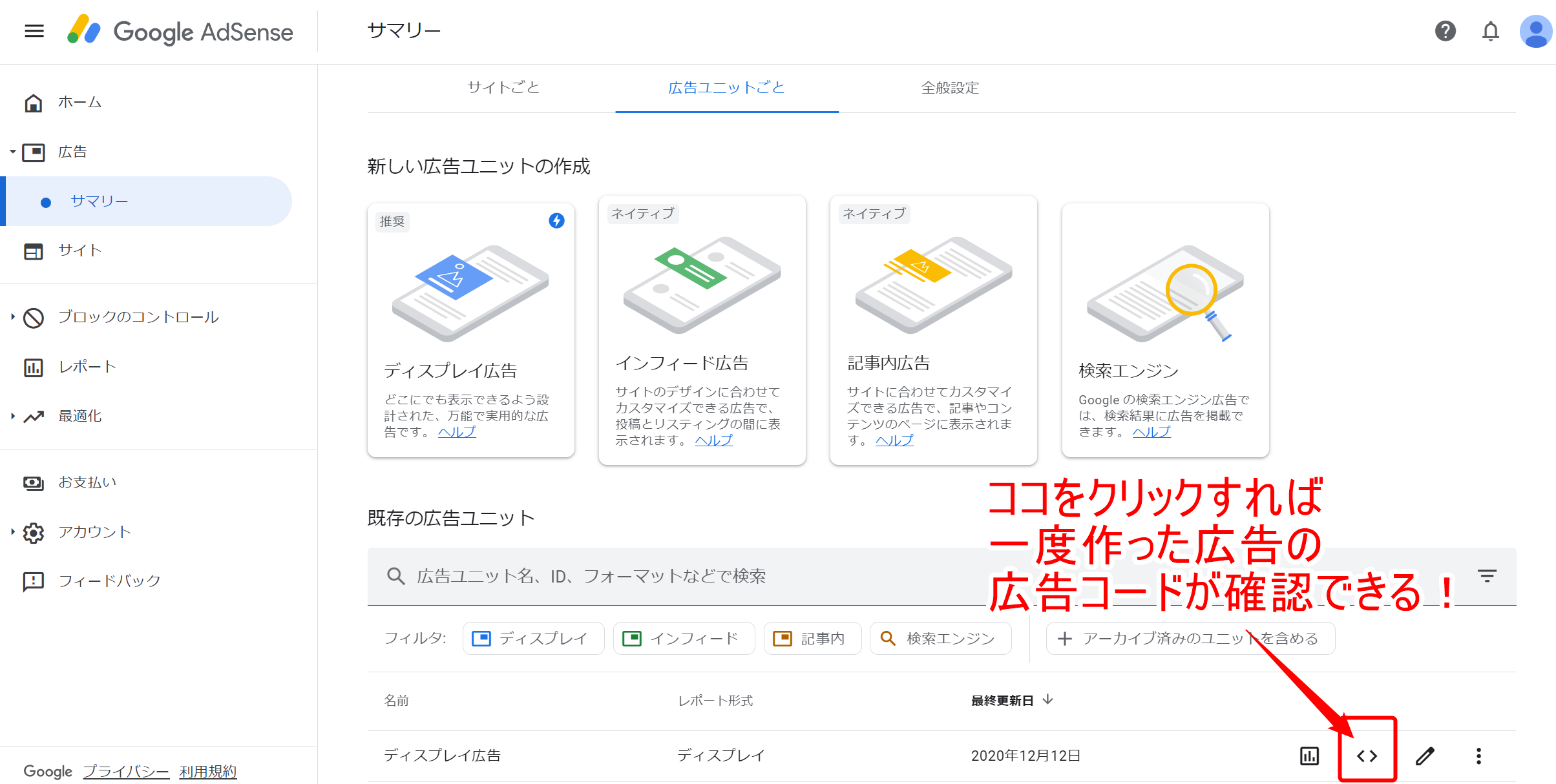Sort by 最終更新日 arrow
The height and width of the screenshot is (784, 1556).
tap(1048, 699)
